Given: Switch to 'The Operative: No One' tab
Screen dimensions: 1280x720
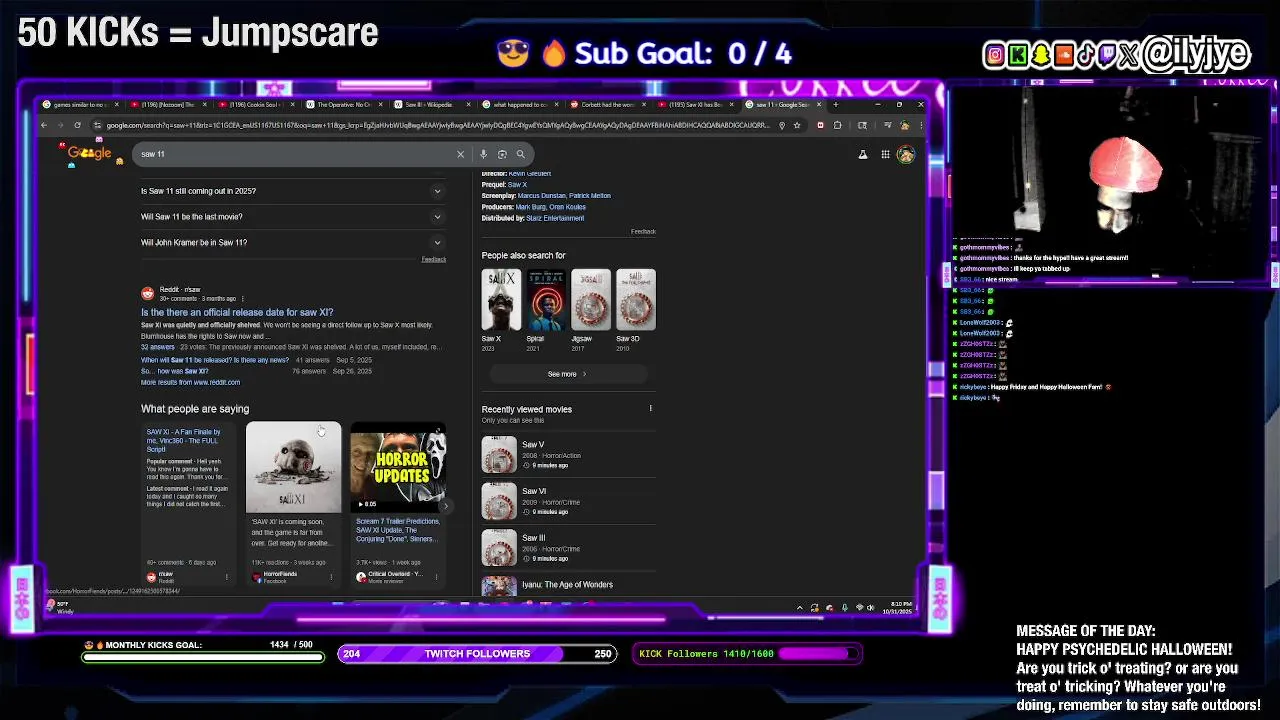Looking at the screenshot, I should click(x=344, y=104).
